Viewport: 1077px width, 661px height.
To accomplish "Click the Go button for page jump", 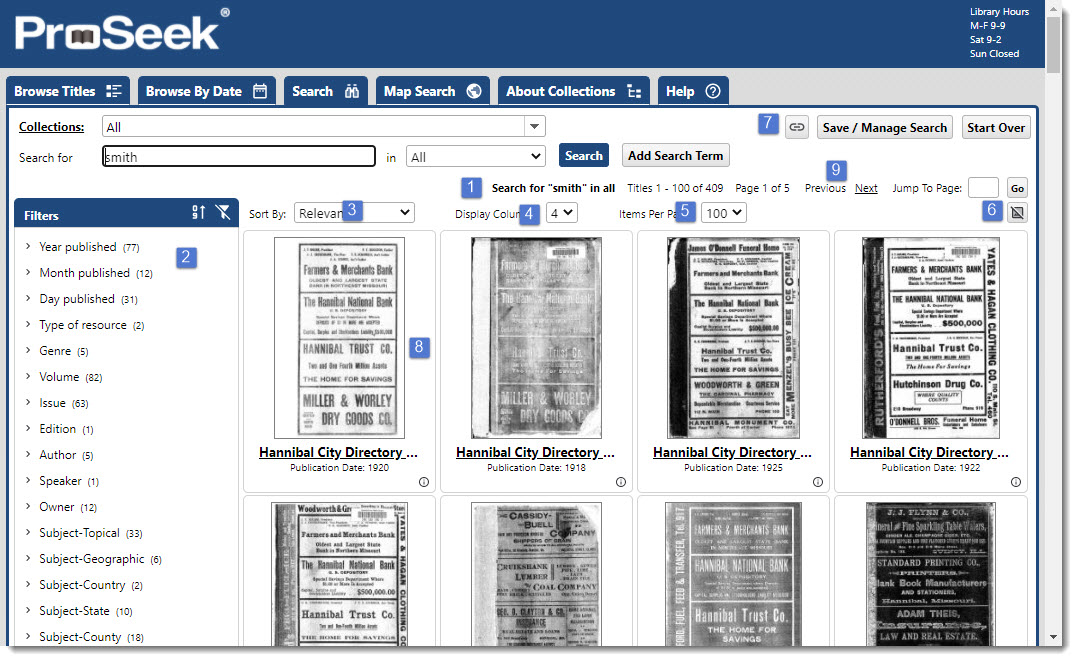I will tap(1017, 188).
